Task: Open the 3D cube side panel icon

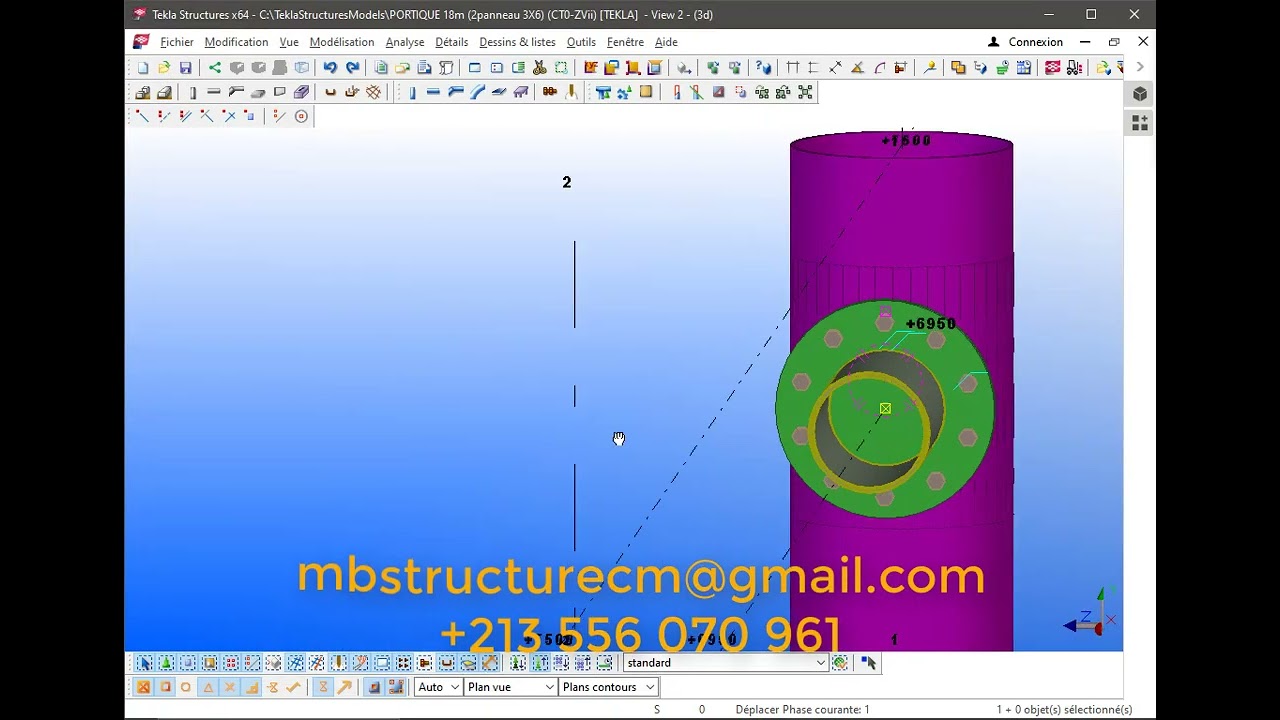Action: 1140,93
